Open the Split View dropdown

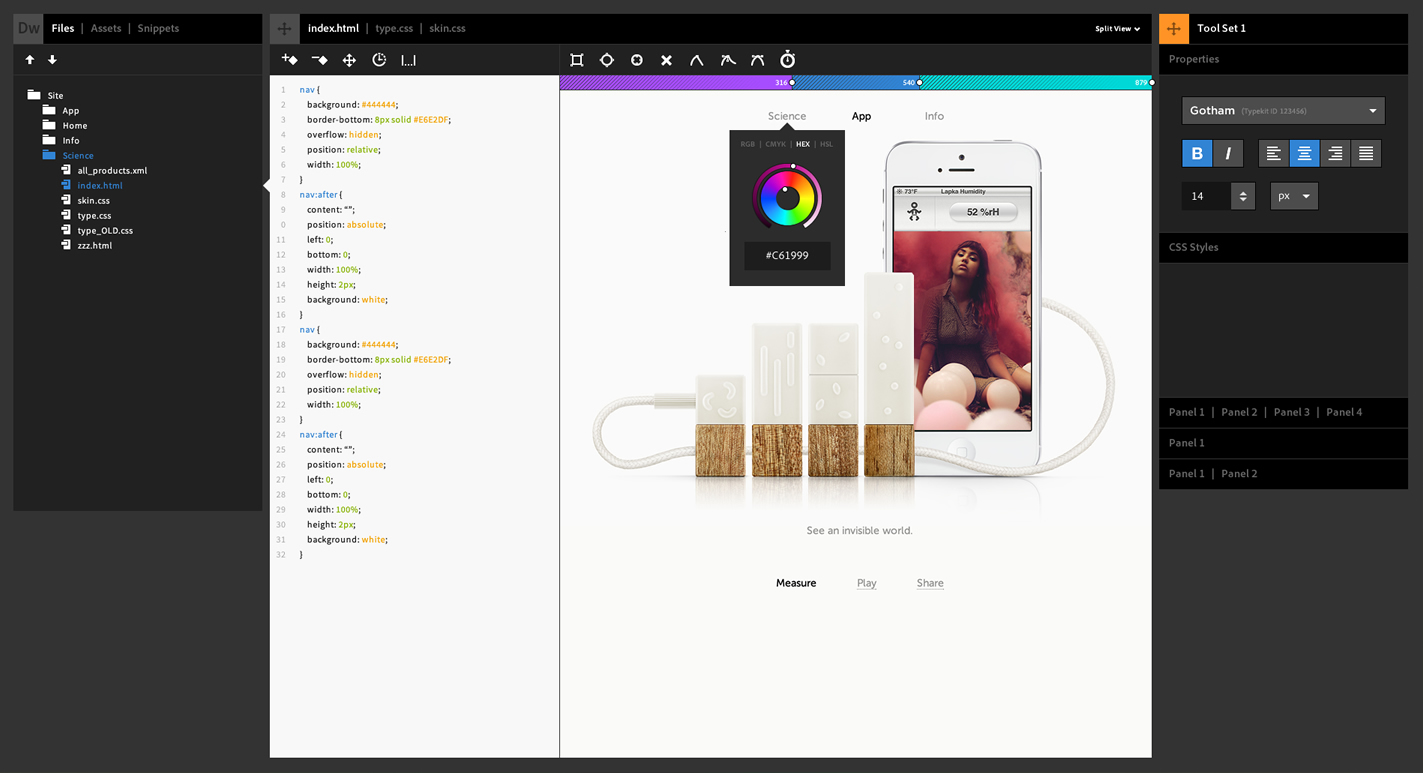1117,29
